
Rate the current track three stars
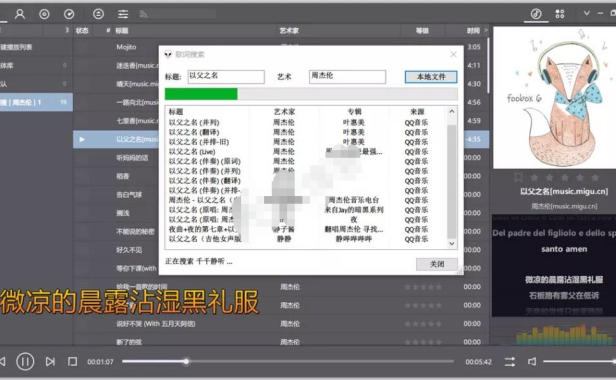coord(565,178)
